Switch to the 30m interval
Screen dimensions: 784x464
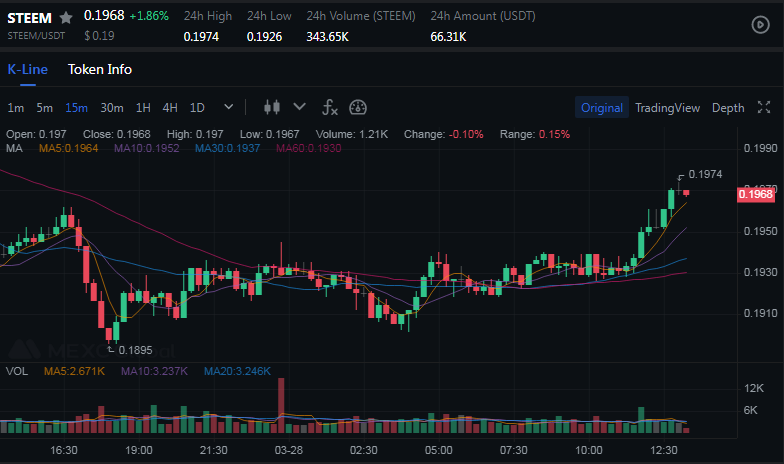point(112,108)
